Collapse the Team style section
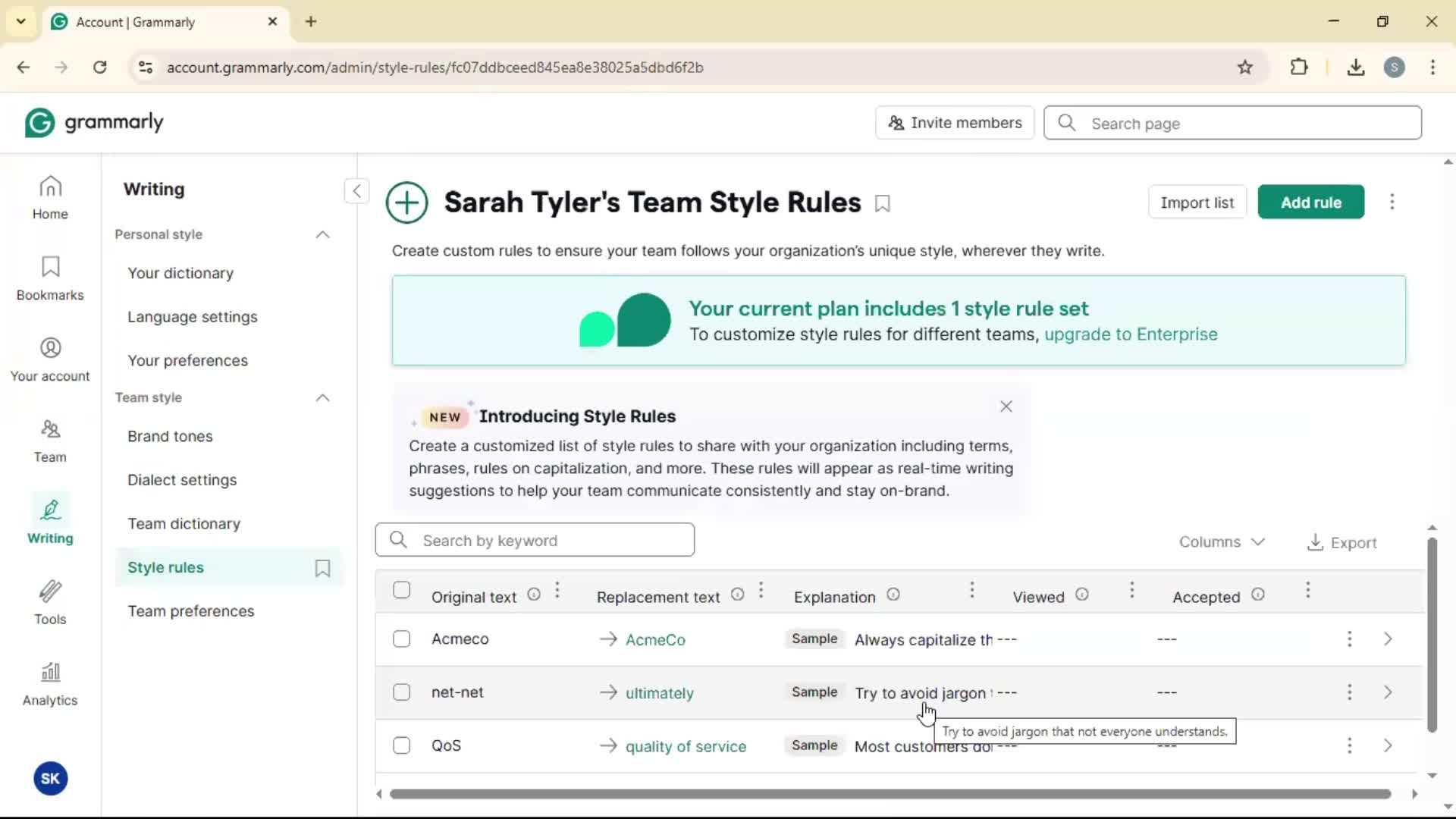The image size is (1456, 819). click(x=322, y=397)
